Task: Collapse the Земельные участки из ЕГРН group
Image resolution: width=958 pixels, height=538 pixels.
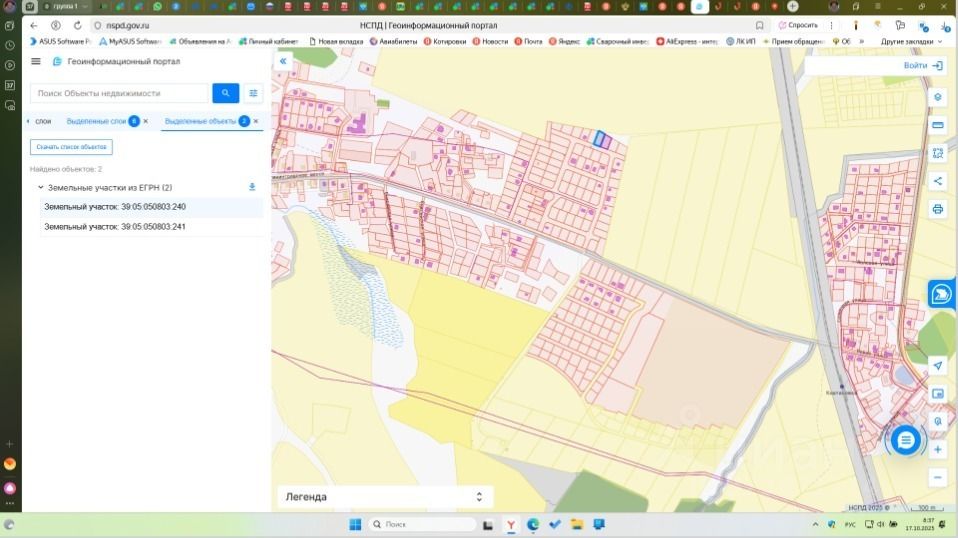Action: point(40,187)
